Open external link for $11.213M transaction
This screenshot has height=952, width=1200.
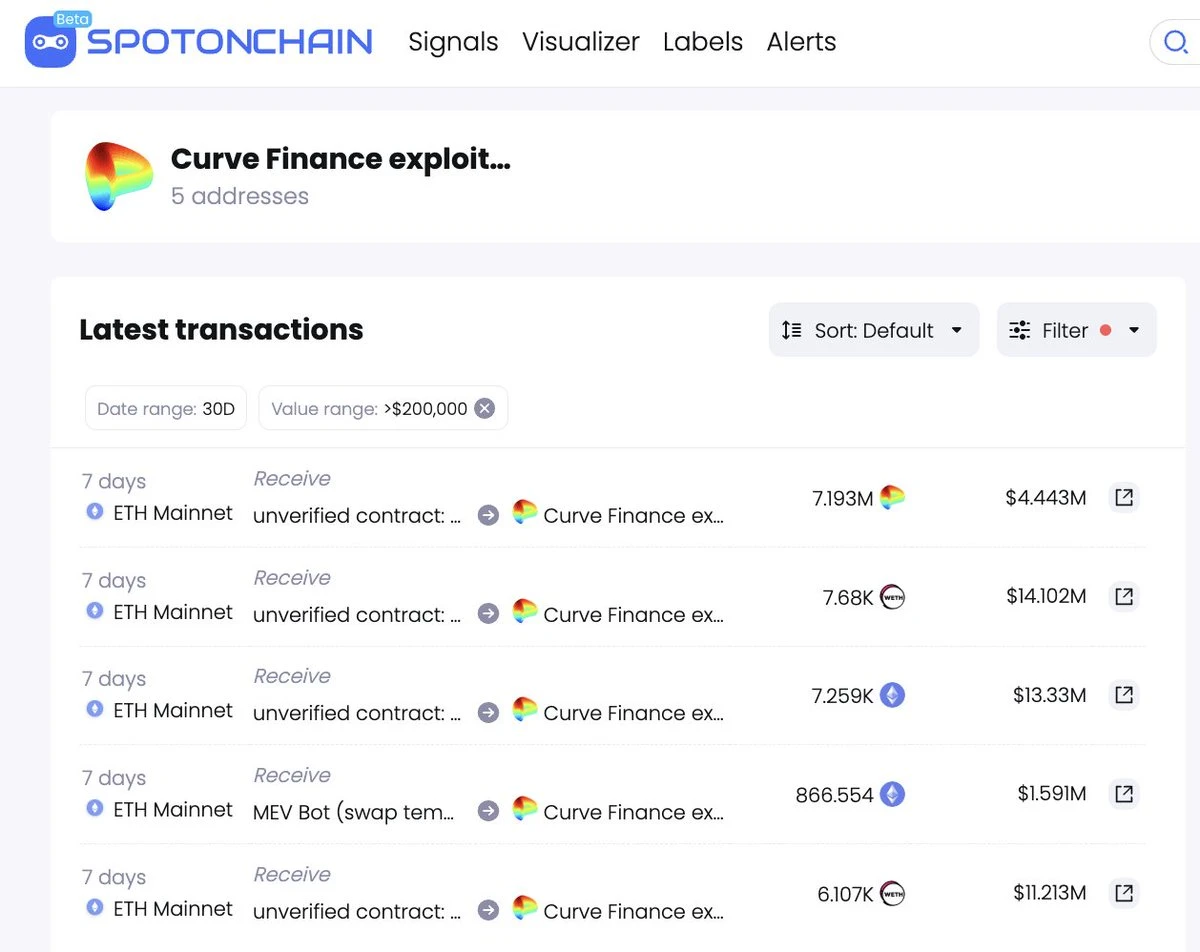(x=1124, y=893)
